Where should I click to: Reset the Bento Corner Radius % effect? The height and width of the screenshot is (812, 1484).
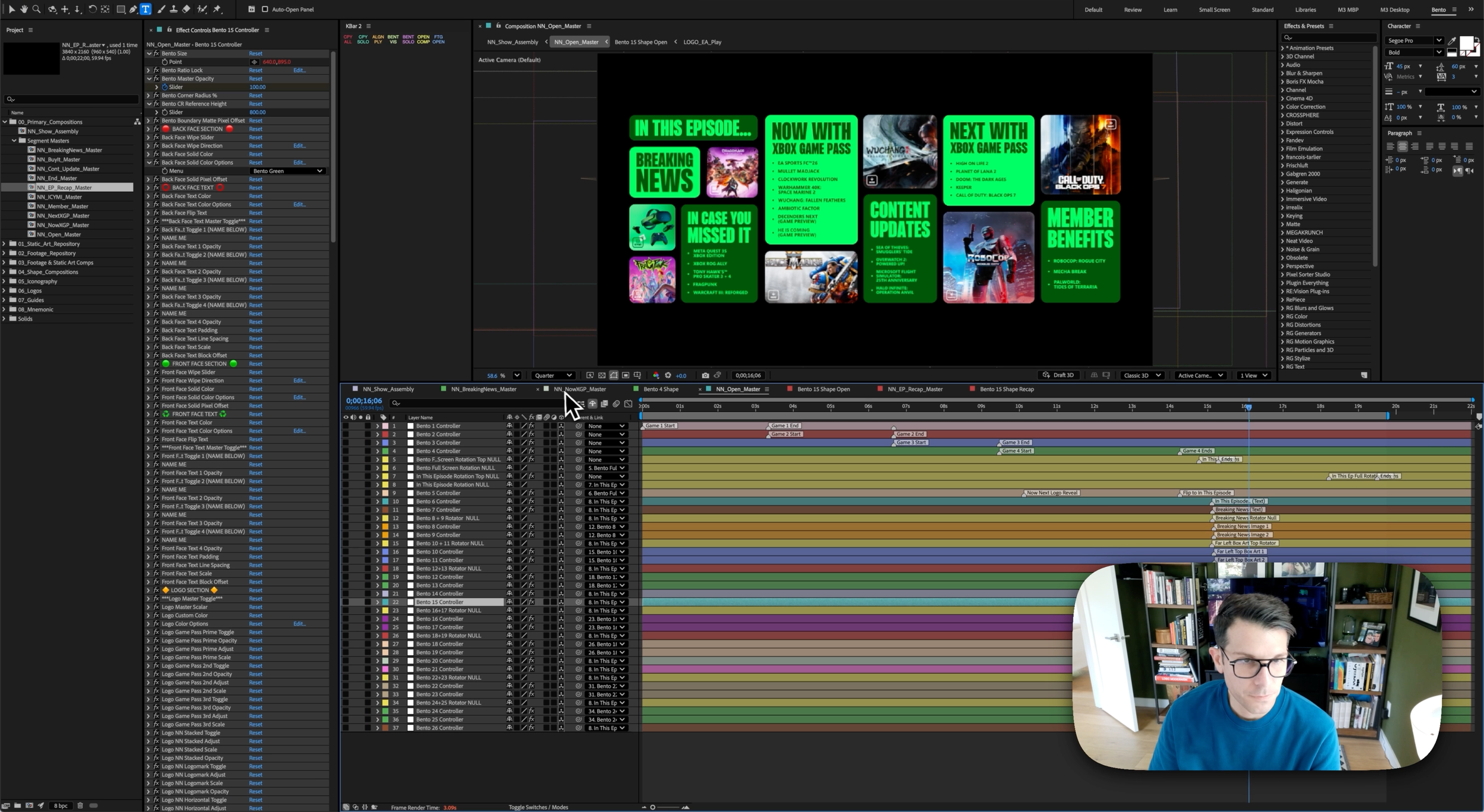coord(255,96)
